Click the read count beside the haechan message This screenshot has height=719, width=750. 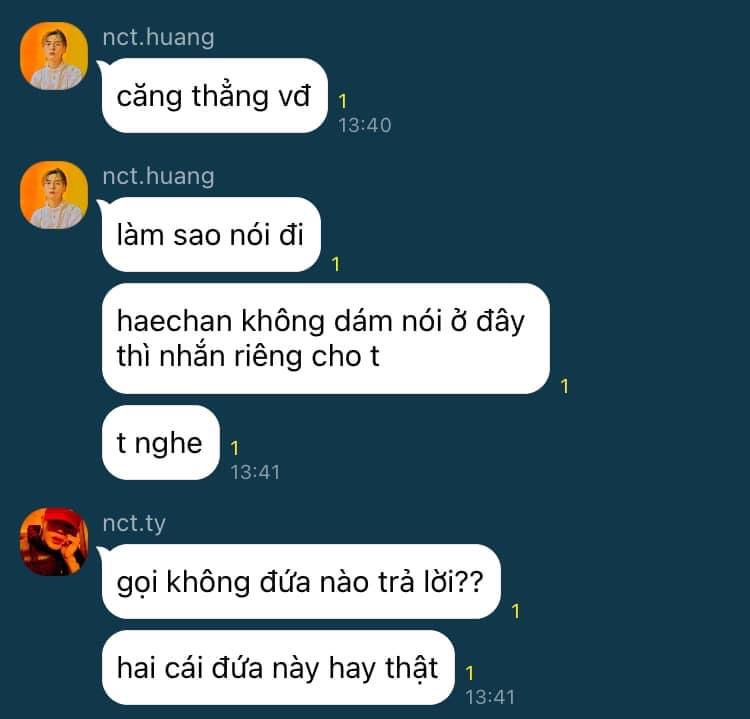pos(565,387)
